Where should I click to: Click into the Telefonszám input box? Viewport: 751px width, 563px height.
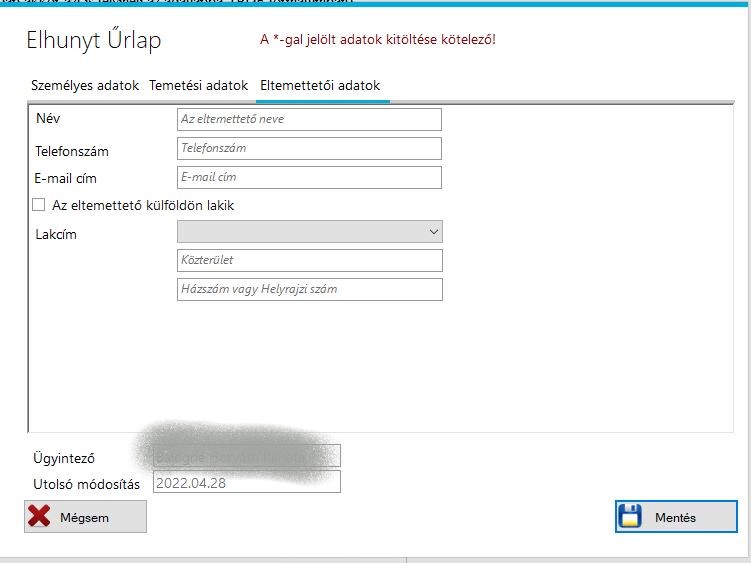point(309,148)
